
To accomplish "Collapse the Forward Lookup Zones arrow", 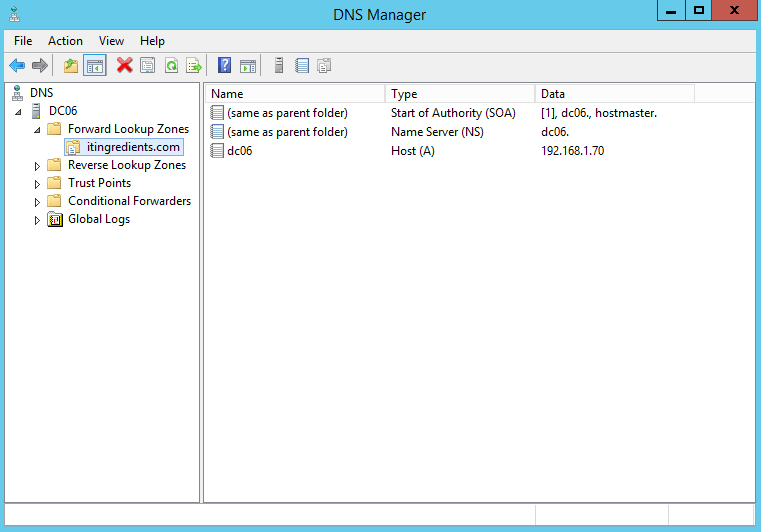I will 38,130.
